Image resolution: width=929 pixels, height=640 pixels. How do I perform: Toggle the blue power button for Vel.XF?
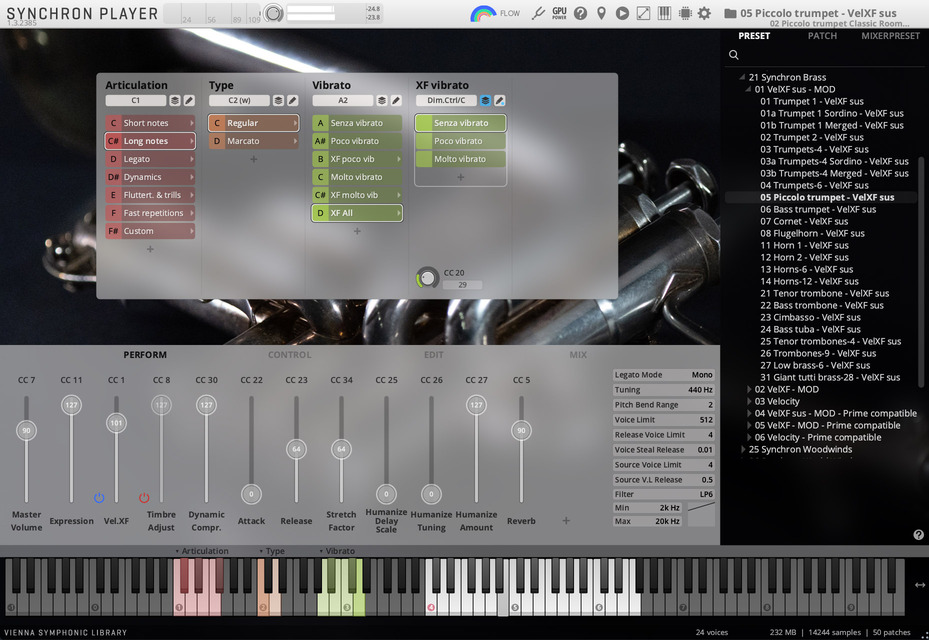coord(99,498)
